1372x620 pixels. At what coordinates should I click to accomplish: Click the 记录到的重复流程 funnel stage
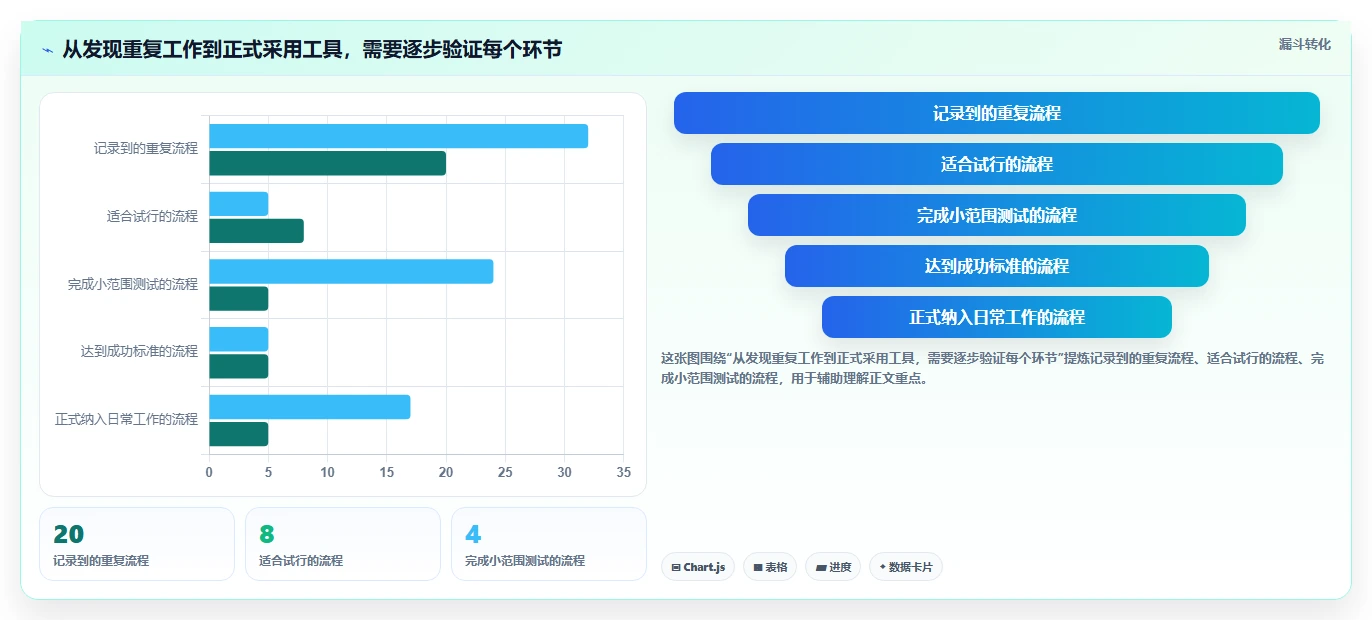coord(997,113)
